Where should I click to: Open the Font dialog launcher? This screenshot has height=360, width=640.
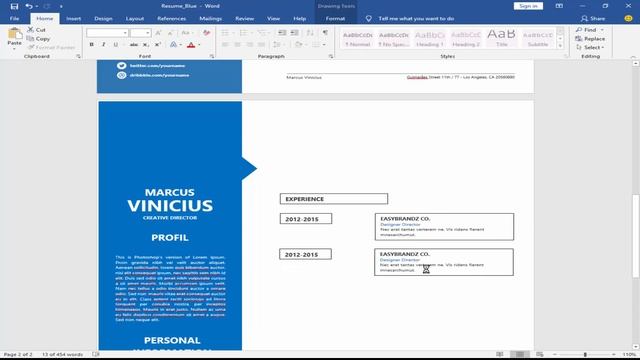tap(211, 56)
